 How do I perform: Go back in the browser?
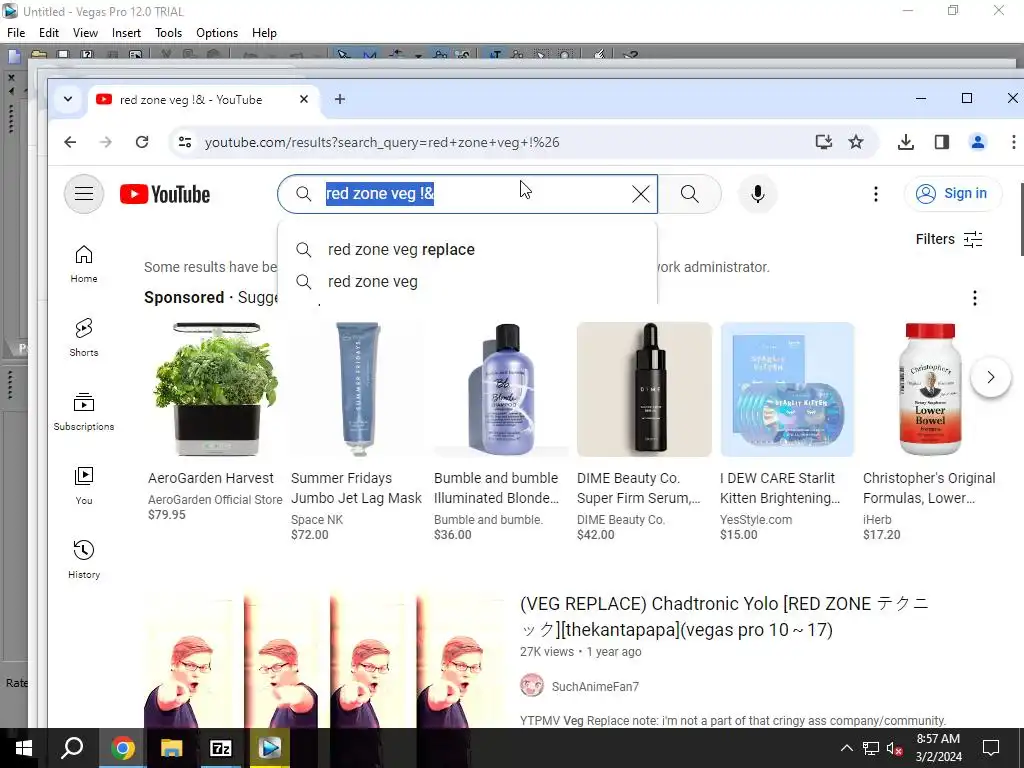coord(71,142)
